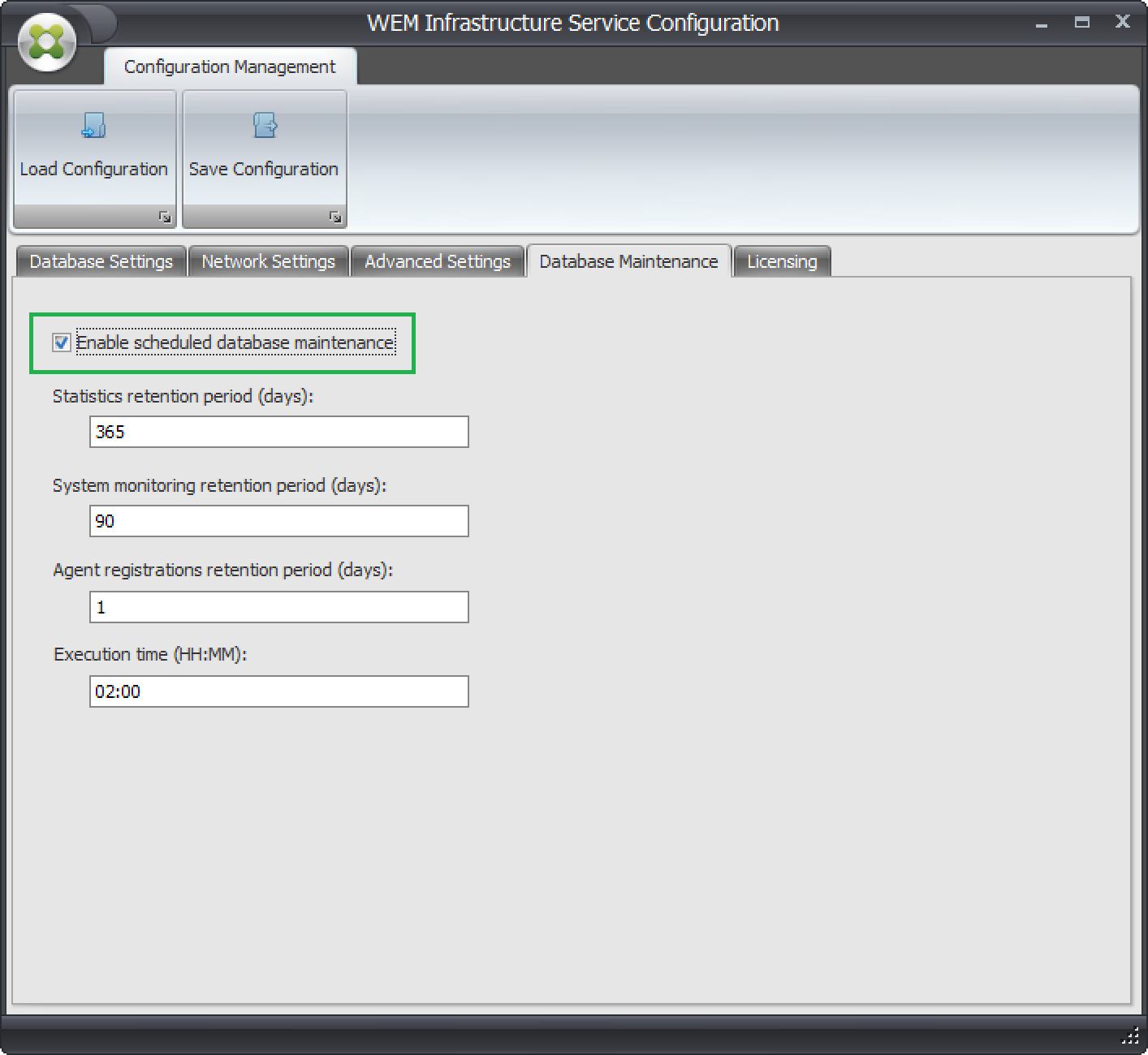Click the Agent registrations retention period field

pos(278,607)
